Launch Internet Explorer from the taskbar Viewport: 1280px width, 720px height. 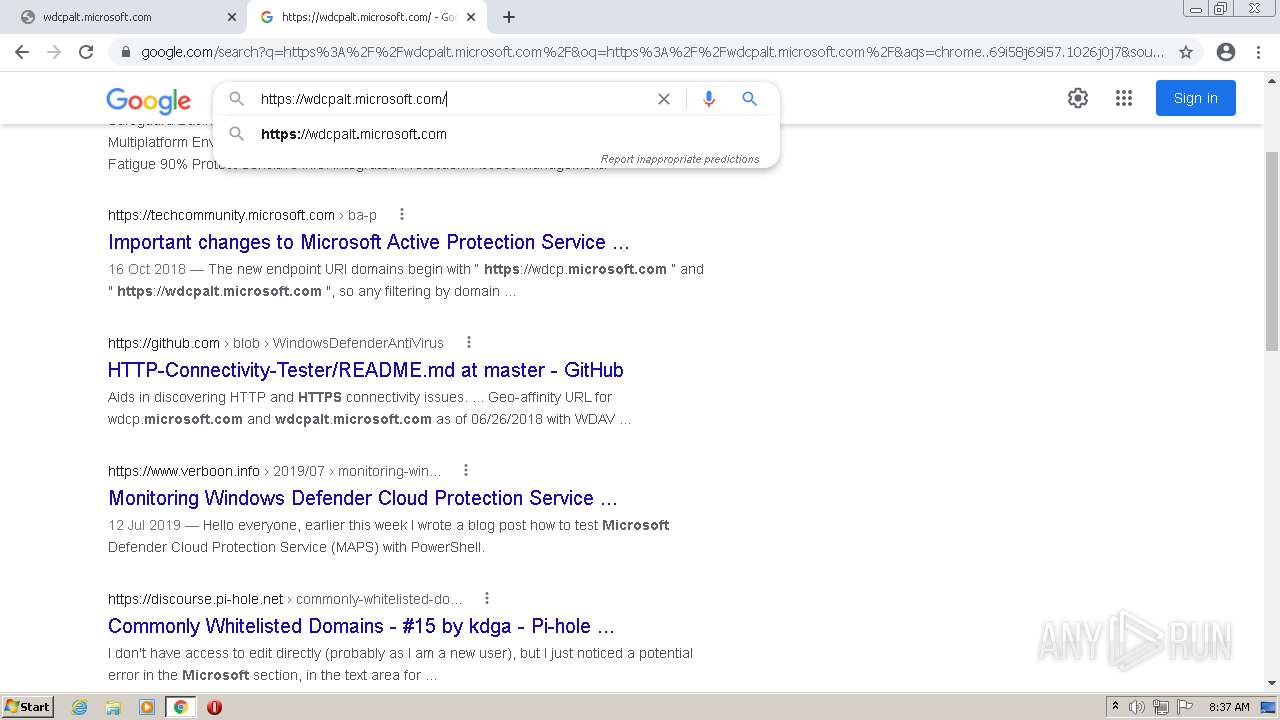coord(79,707)
